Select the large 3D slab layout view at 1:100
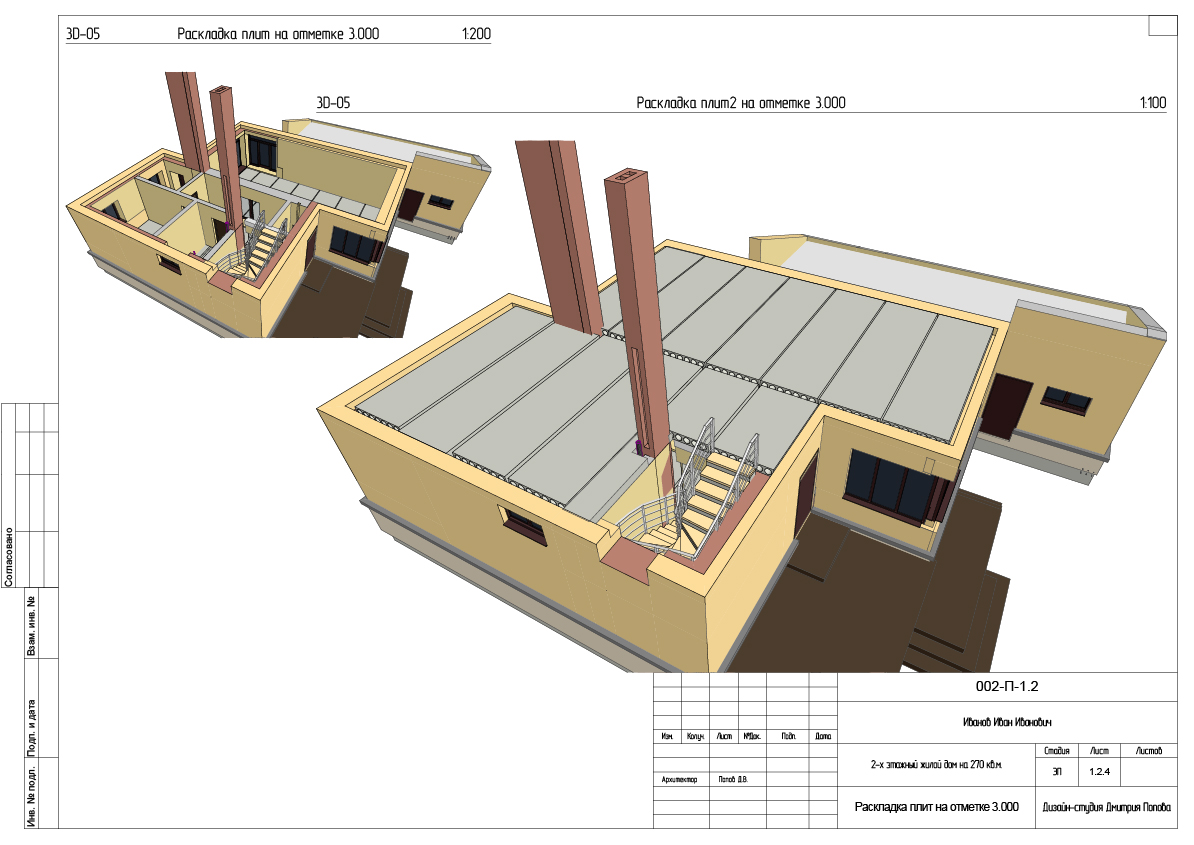 click(741, 407)
